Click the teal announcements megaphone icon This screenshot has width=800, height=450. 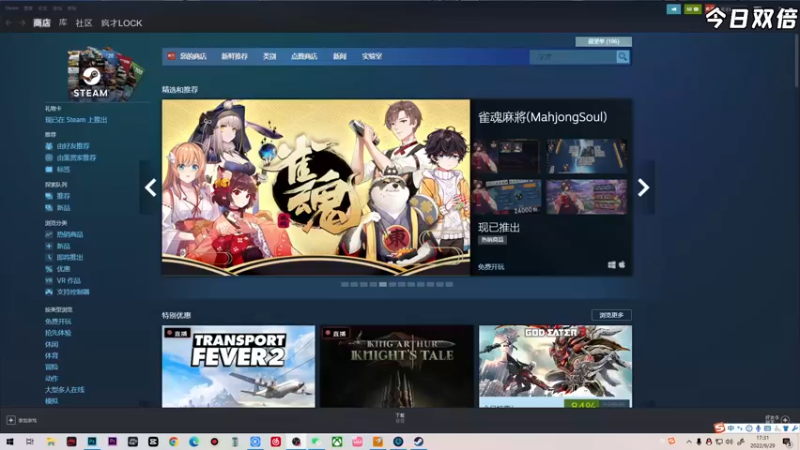673,9
